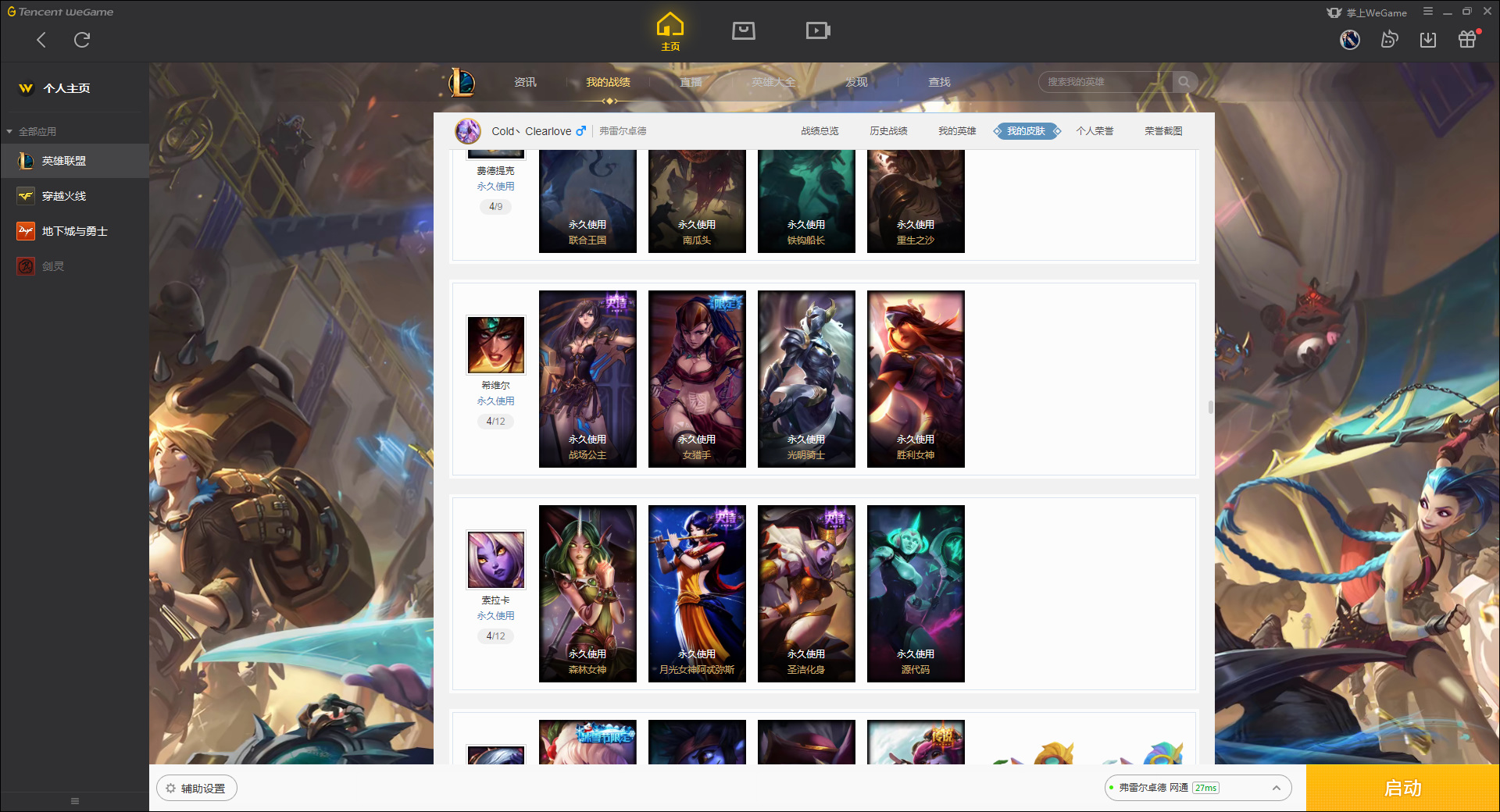Screen dimensions: 1500x812
Task: Click the 希维尔 champion portrait
Action: [496, 345]
